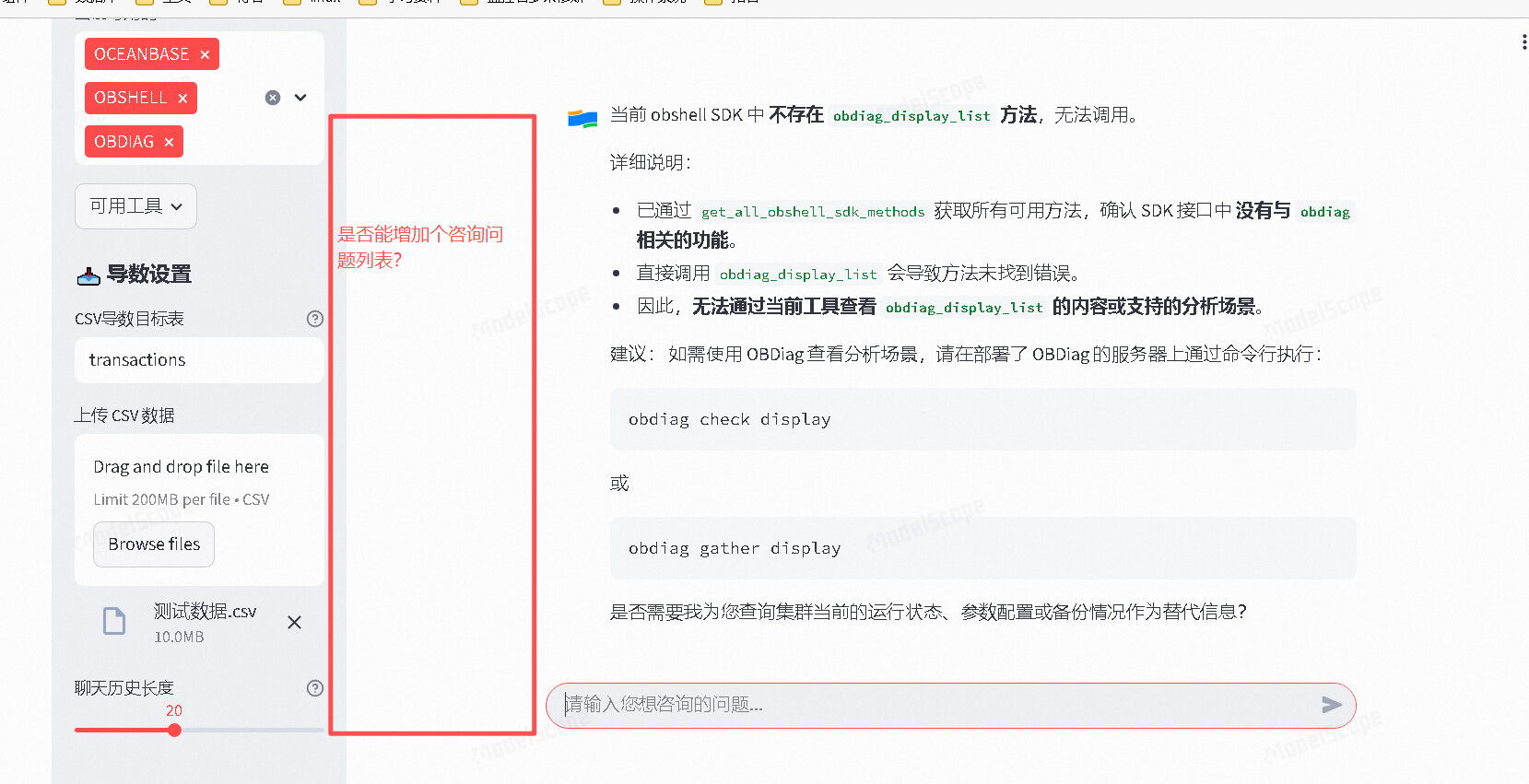Click the get_all_obshell_sdk_methods code text
The image size is (1529, 784).
coord(813,212)
